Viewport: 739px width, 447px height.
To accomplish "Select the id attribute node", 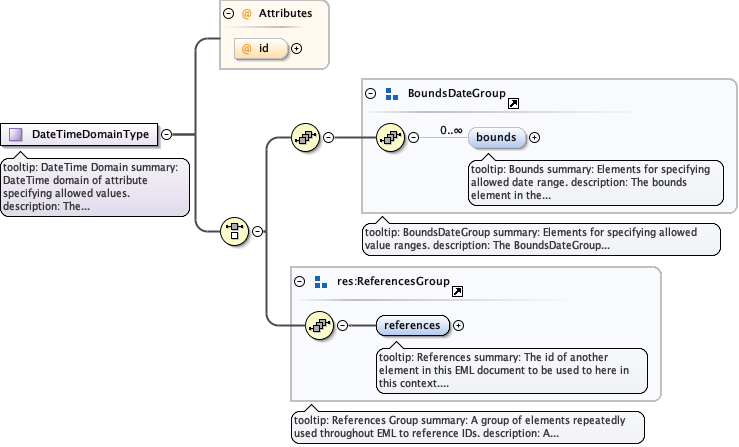I will point(260,48).
